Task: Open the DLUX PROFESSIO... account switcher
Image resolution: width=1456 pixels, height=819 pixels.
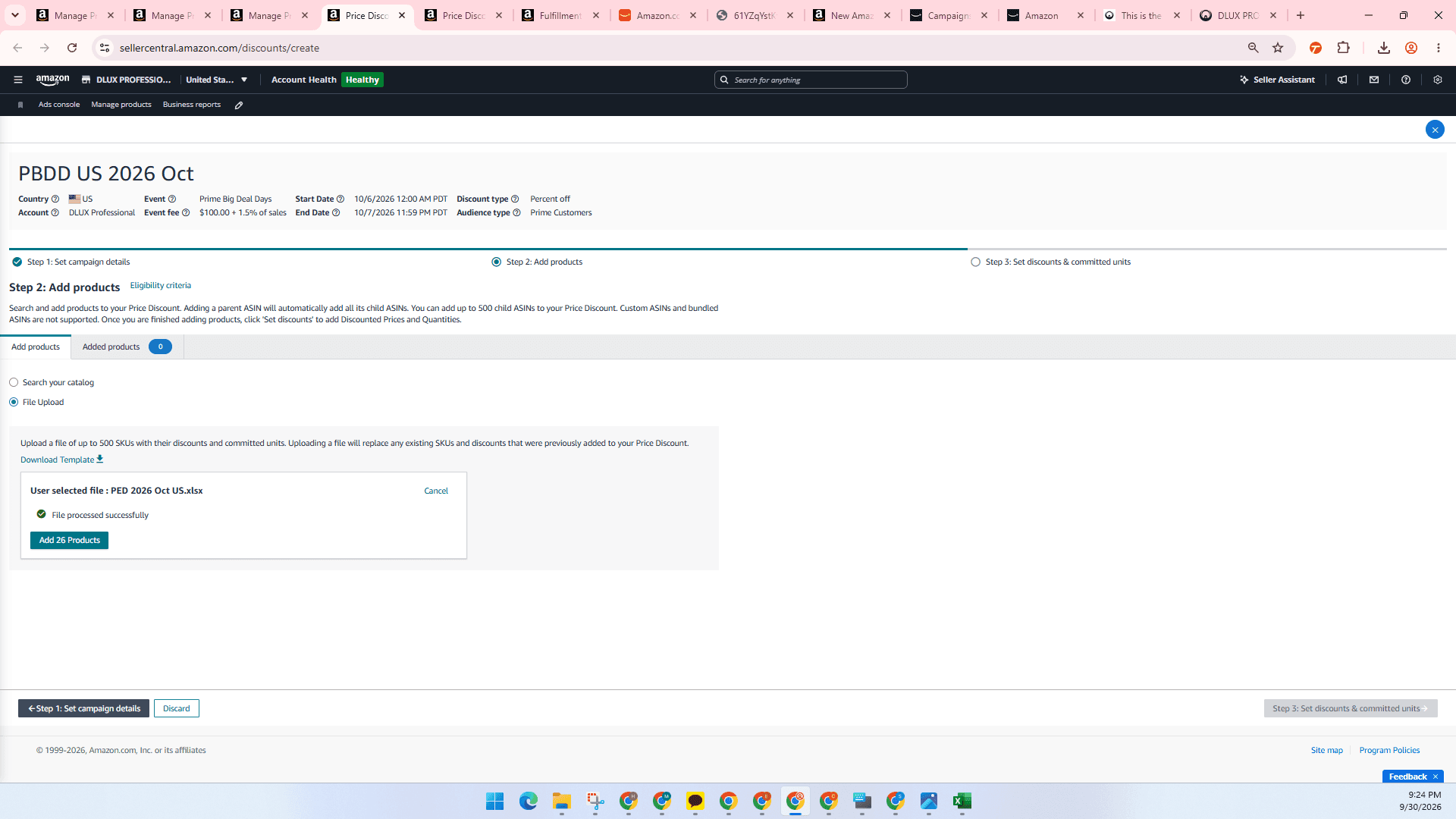Action: (126, 80)
